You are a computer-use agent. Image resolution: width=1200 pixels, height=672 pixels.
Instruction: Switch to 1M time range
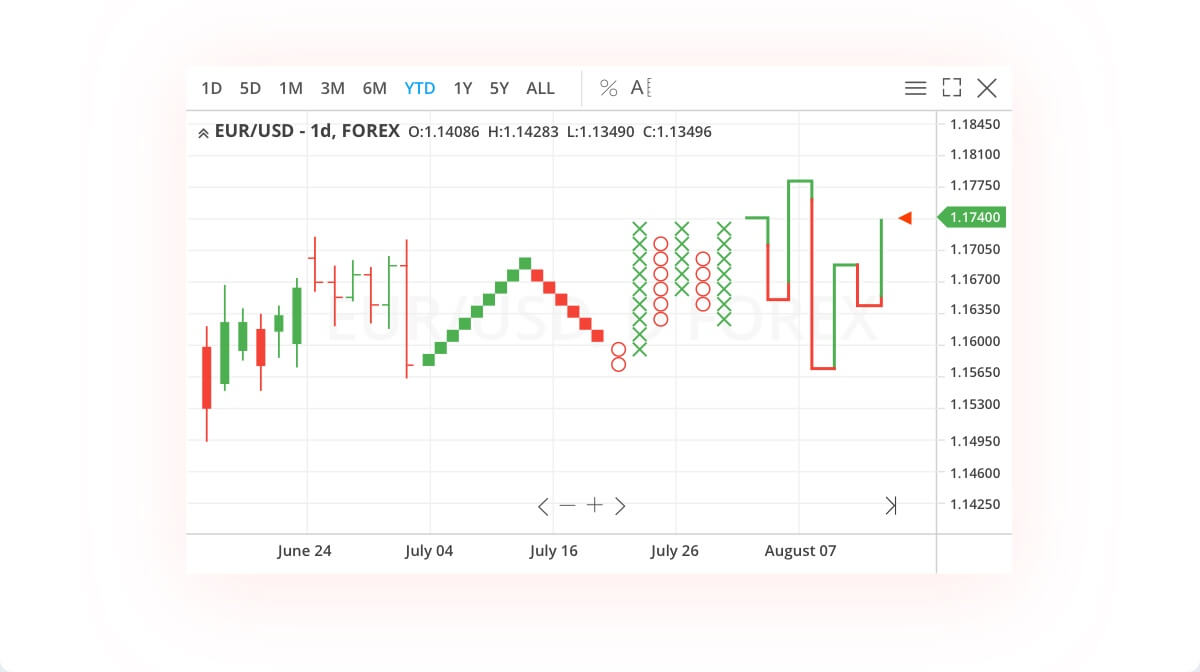click(x=290, y=88)
